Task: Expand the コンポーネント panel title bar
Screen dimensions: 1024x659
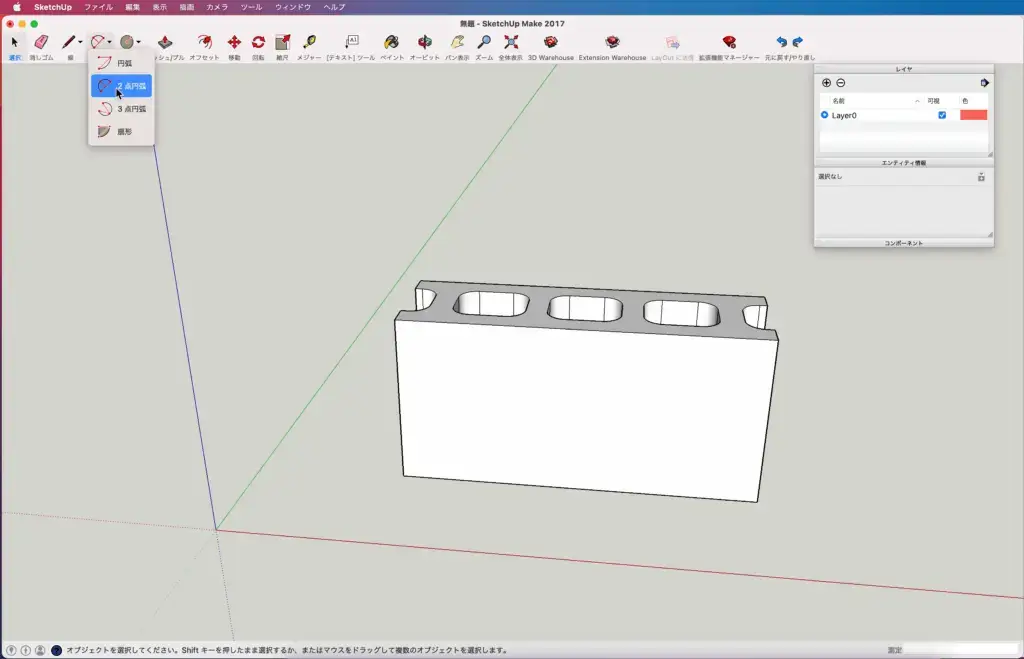Action: (904, 243)
